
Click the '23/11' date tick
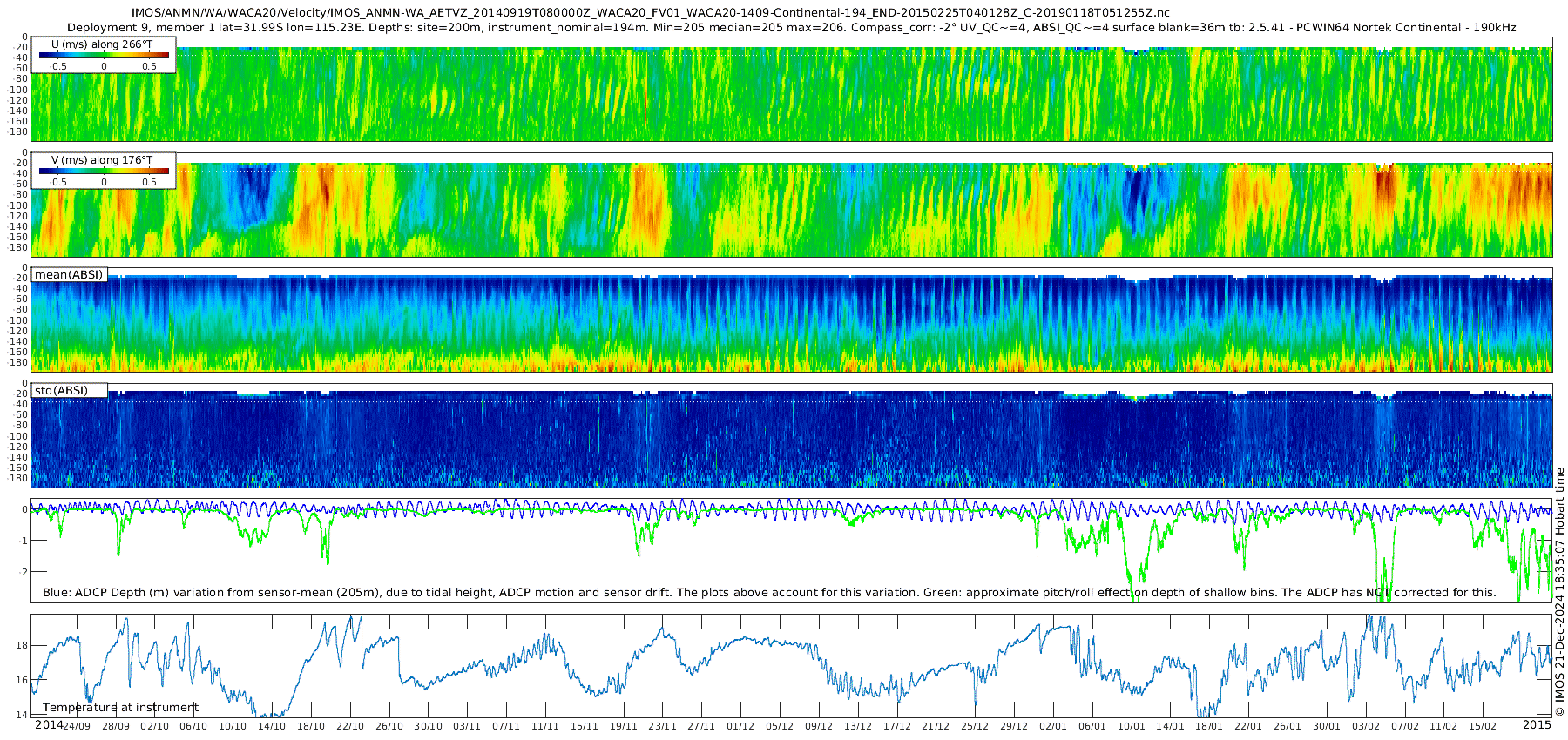(662, 726)
